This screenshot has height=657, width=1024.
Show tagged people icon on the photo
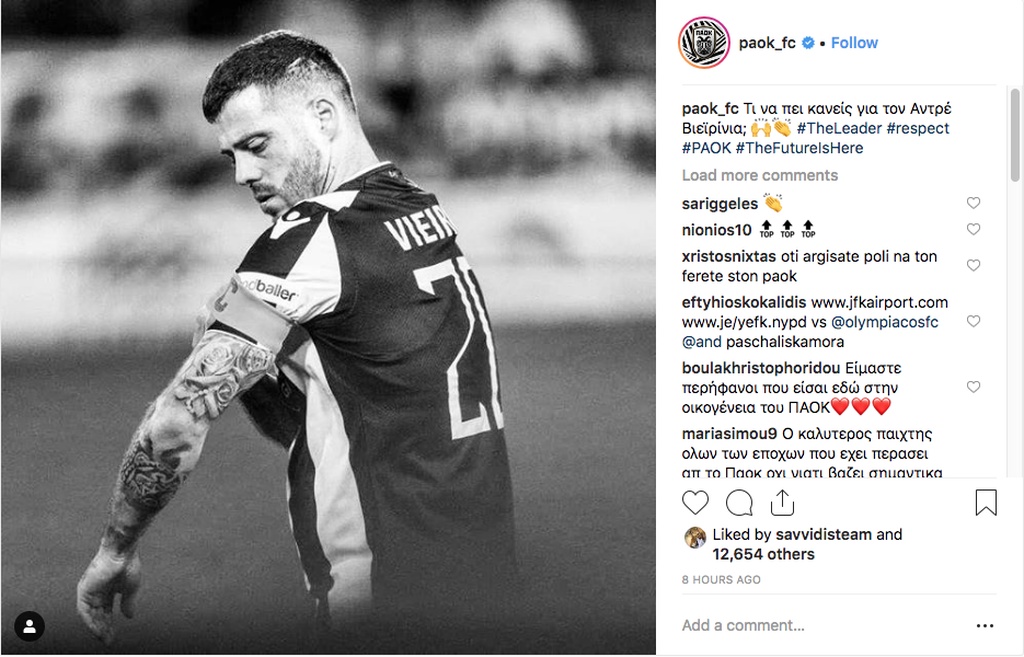29,626
